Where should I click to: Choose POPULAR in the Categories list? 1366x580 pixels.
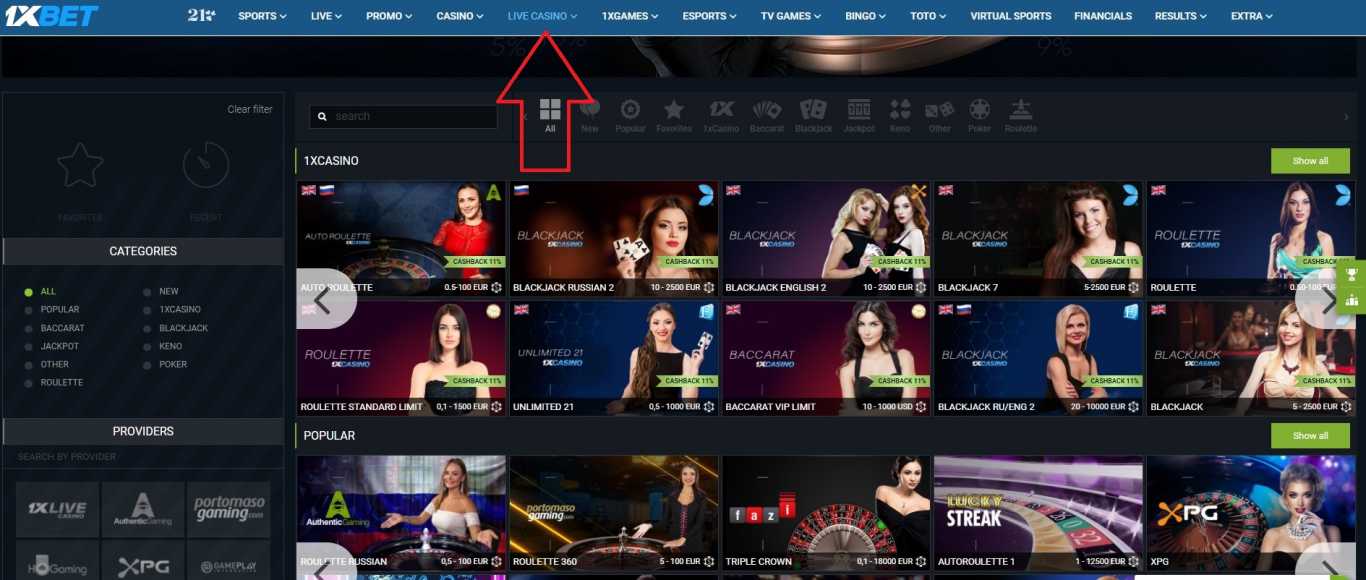tap(60, 310)
